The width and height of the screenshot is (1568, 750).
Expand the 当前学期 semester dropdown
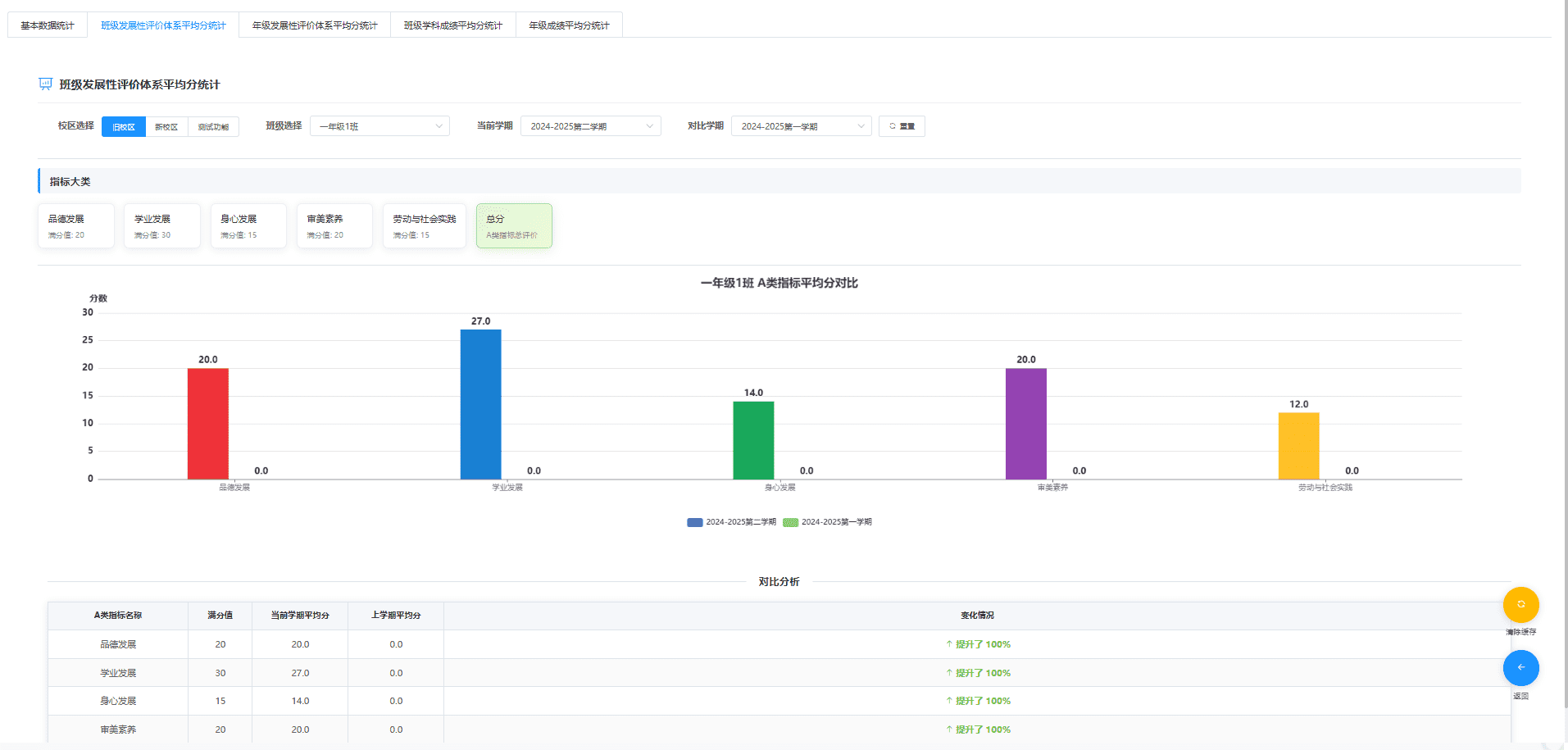tap(590, 126)
